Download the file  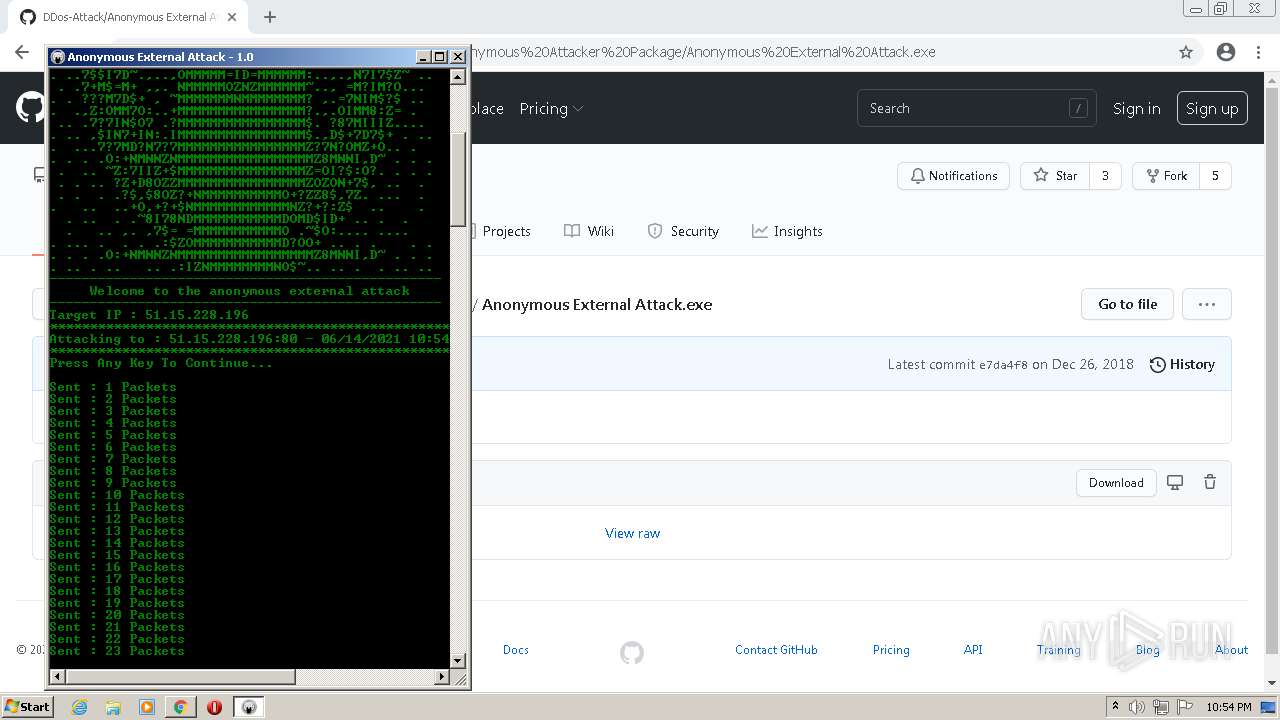coord(1116,483)
